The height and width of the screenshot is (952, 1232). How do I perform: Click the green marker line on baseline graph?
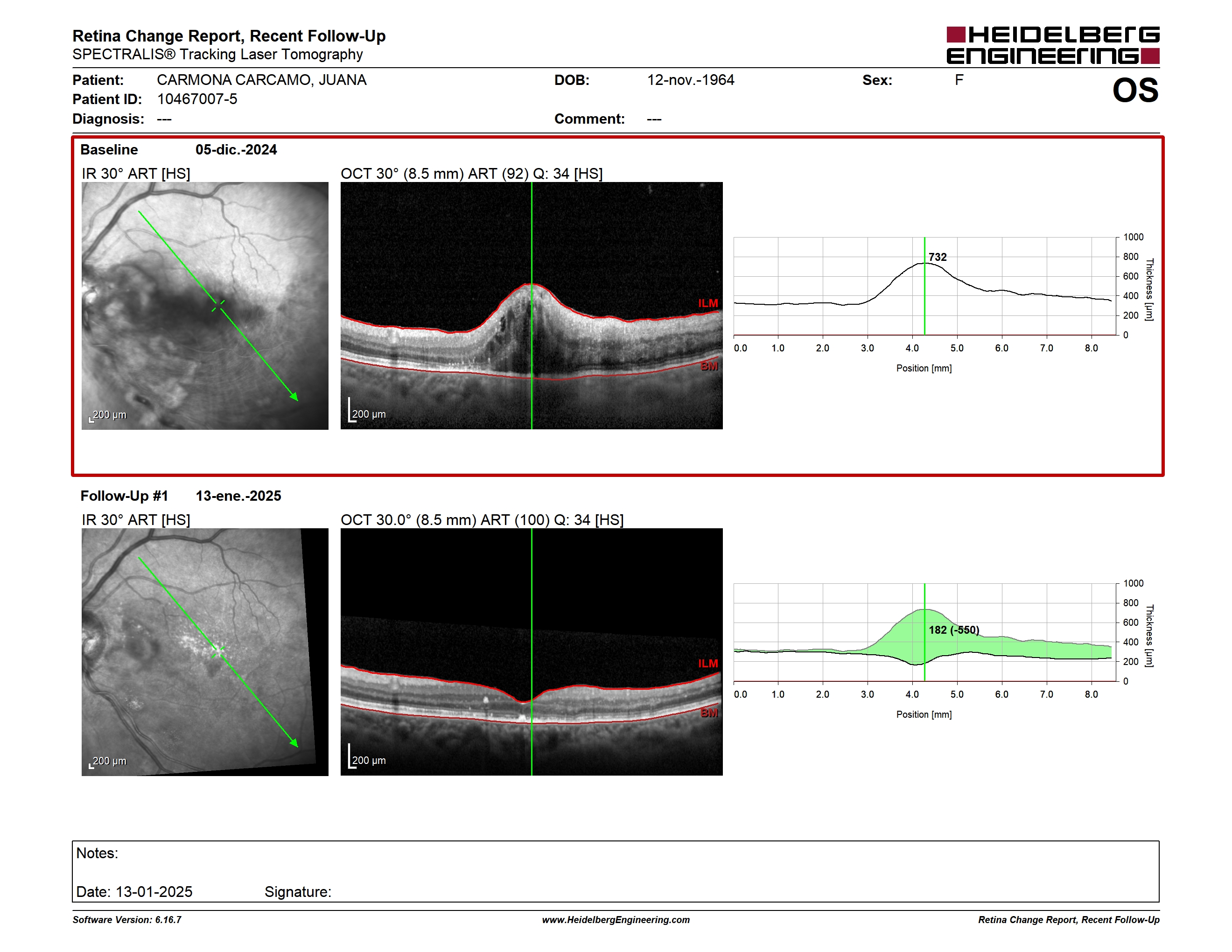924,286
